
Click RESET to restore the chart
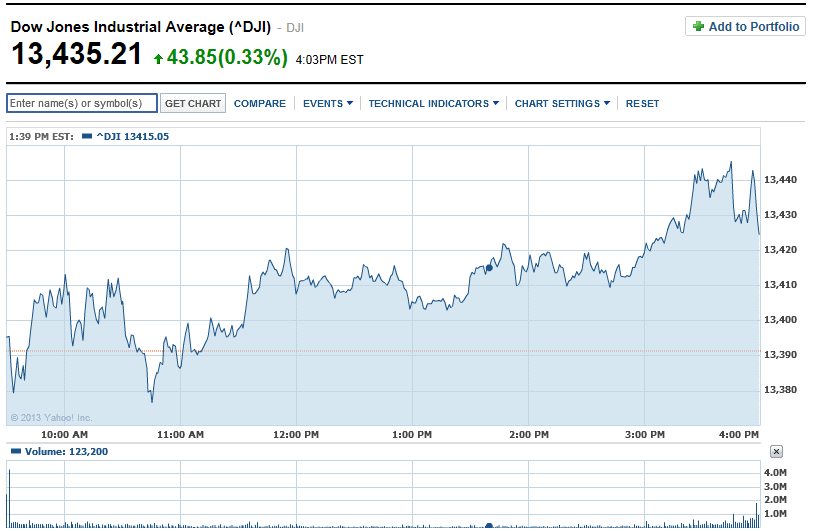coord(642,103)
